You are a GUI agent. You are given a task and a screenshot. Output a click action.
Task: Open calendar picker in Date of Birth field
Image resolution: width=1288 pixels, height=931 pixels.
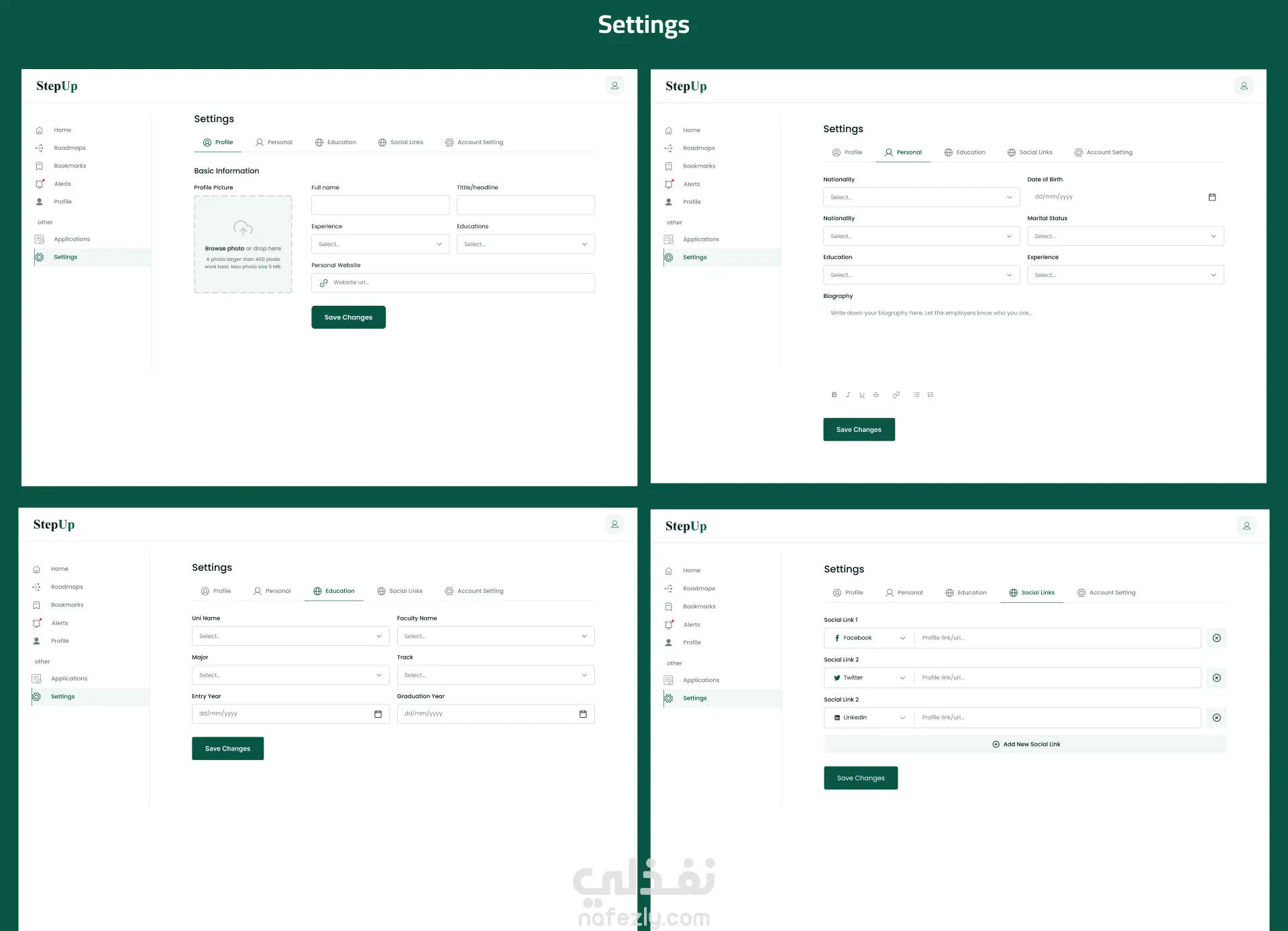pos(1212,197)
